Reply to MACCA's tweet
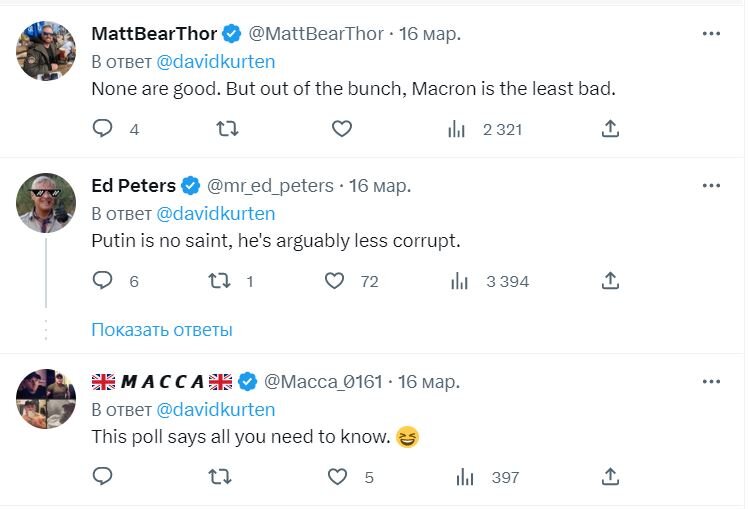 click(102, 477)
